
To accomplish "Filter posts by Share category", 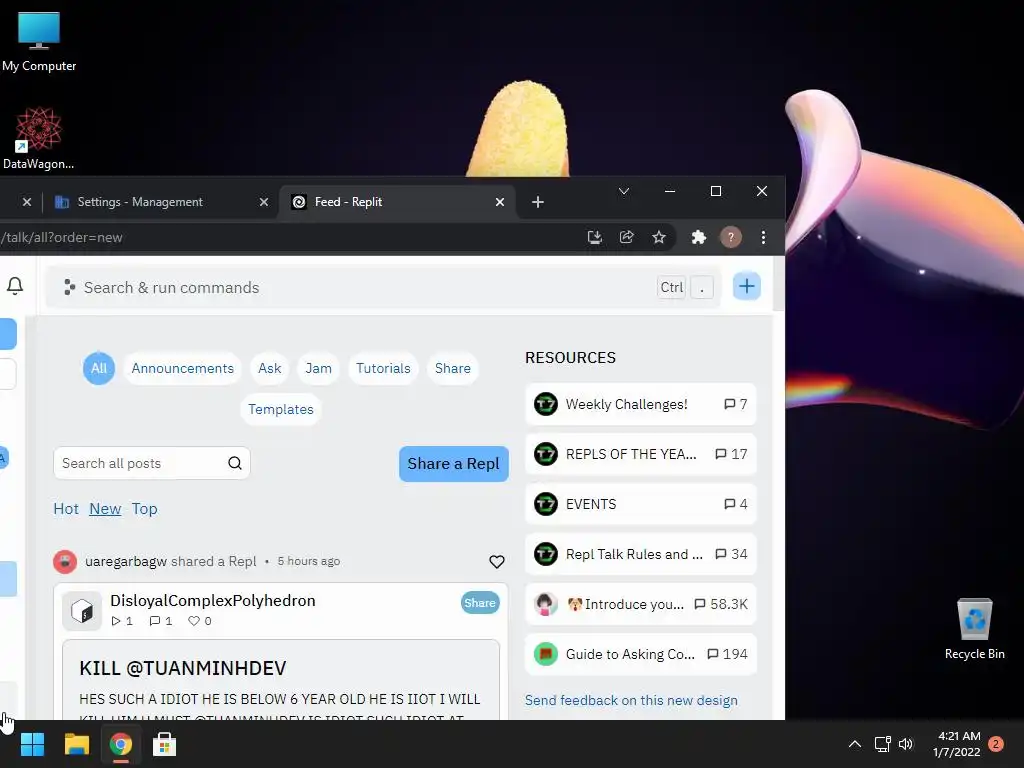I will coord(453,368).
